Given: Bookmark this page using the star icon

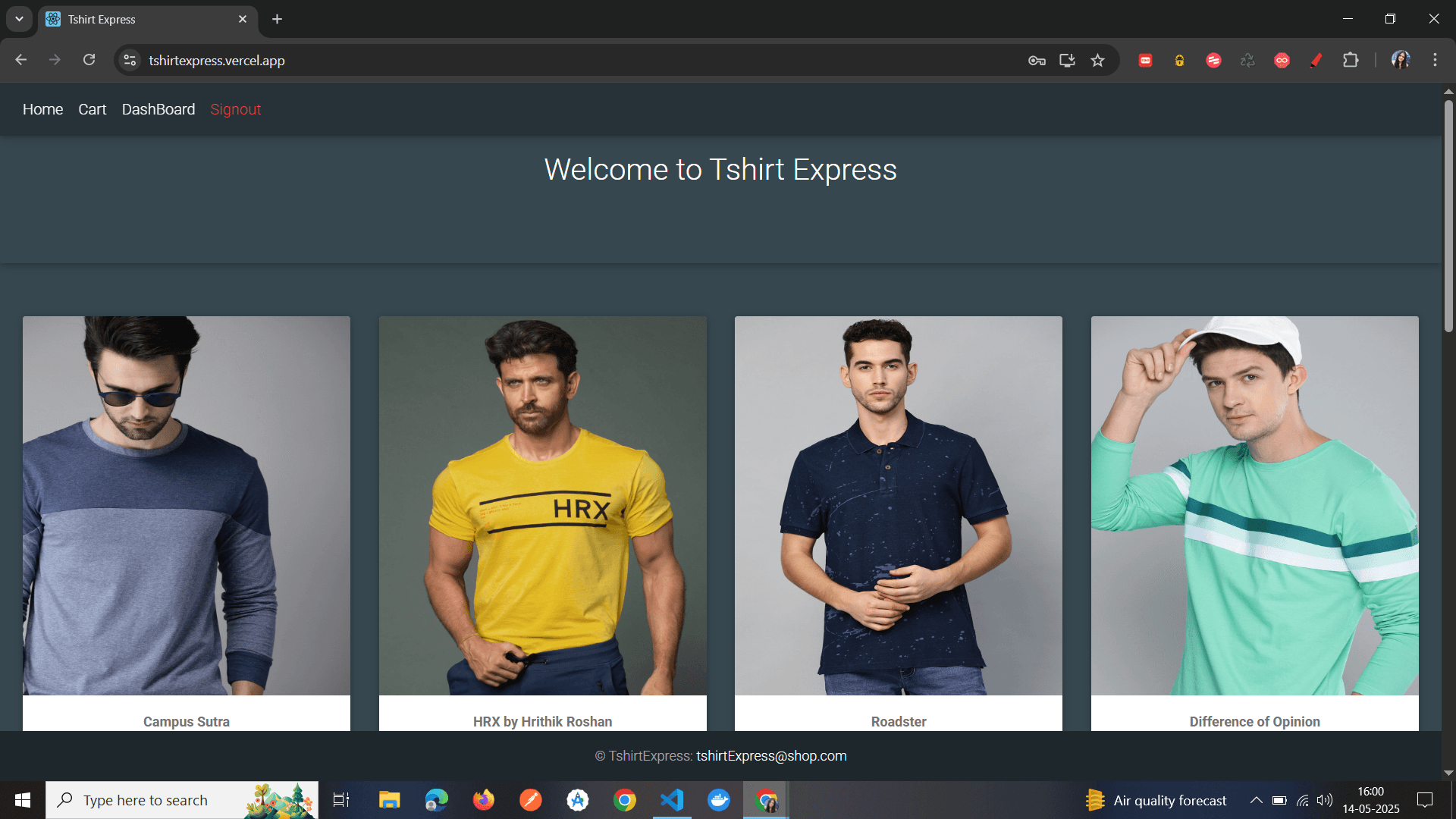Looking at the screenshot, I should tap(1097, 60).
